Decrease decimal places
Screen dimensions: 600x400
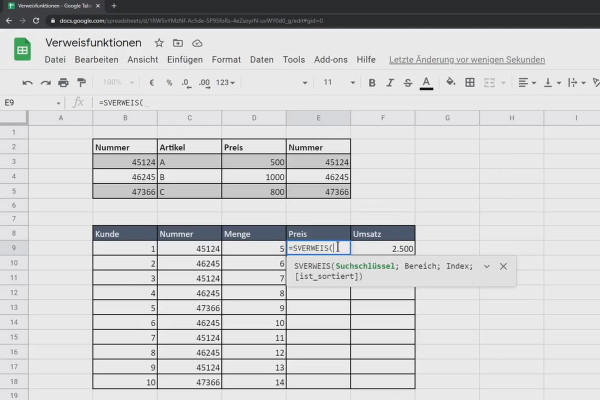[186, 83]
